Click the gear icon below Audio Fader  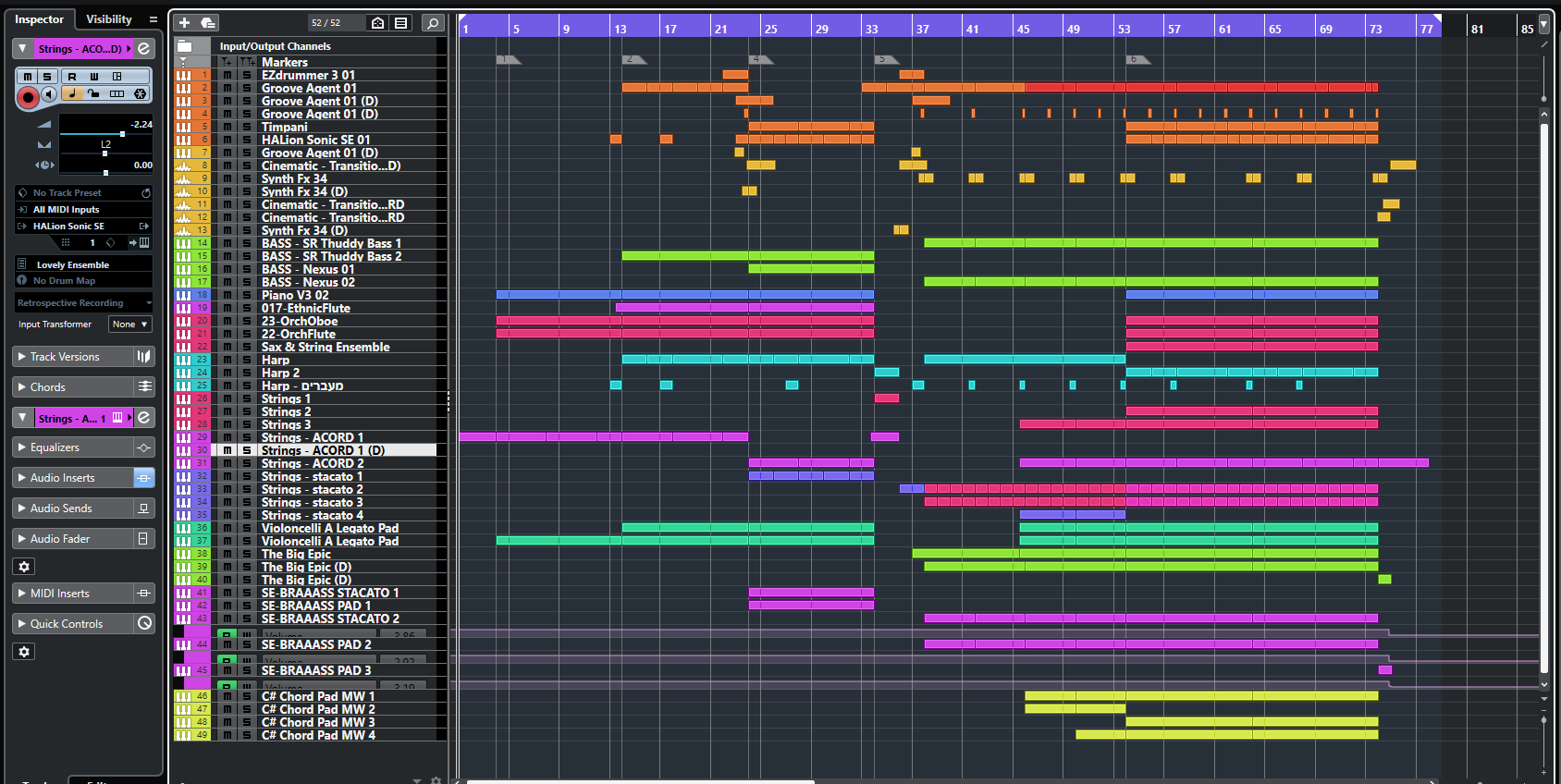click(x=24, y=567)
